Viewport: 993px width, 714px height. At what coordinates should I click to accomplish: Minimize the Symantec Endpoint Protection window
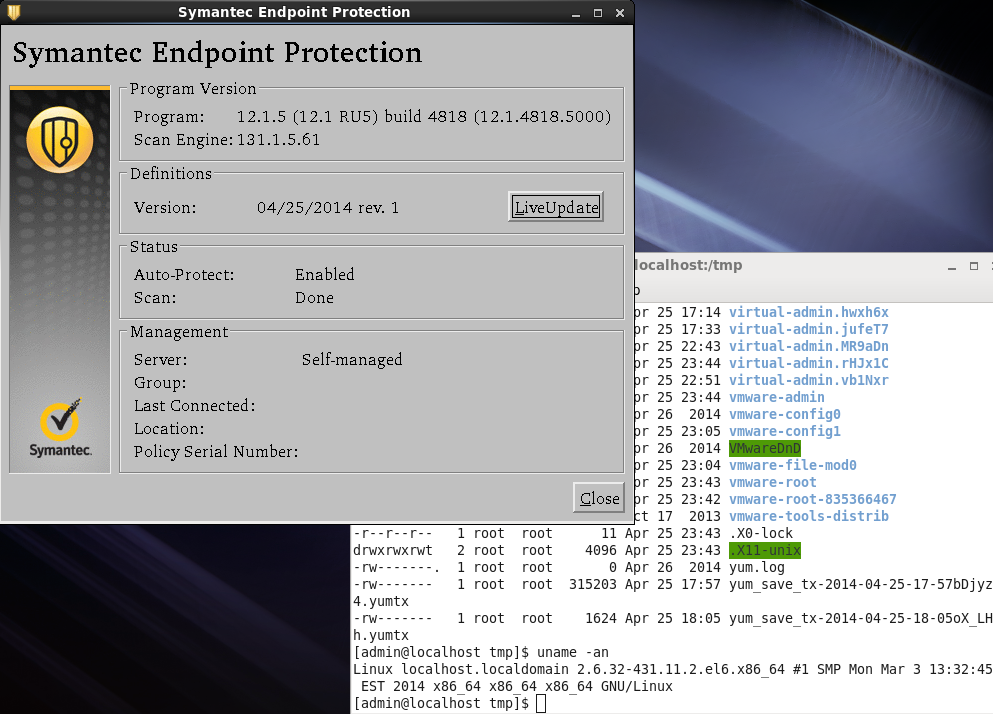576,13
